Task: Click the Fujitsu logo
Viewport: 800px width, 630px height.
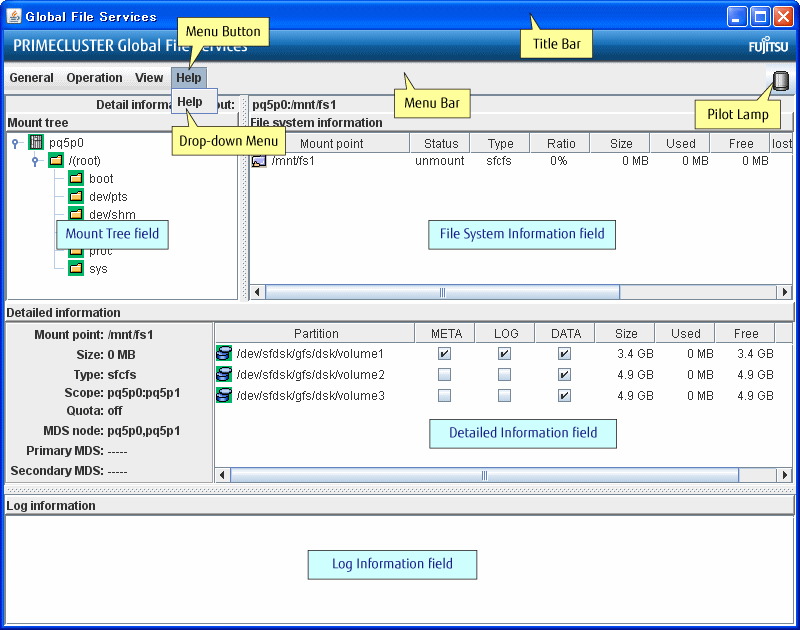Action: click(768, 45)
